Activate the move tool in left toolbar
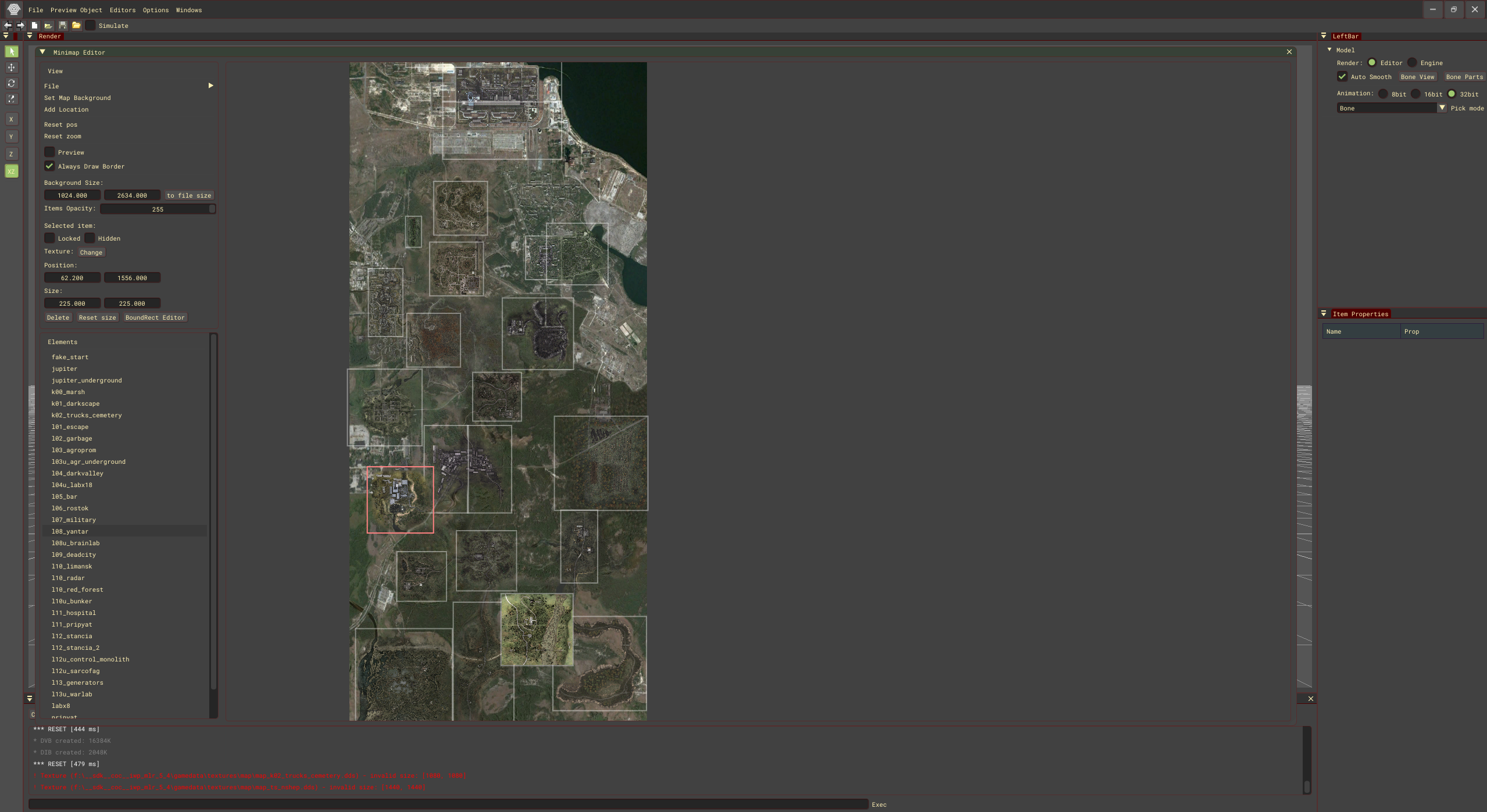1487x812 pixels. 11,67
